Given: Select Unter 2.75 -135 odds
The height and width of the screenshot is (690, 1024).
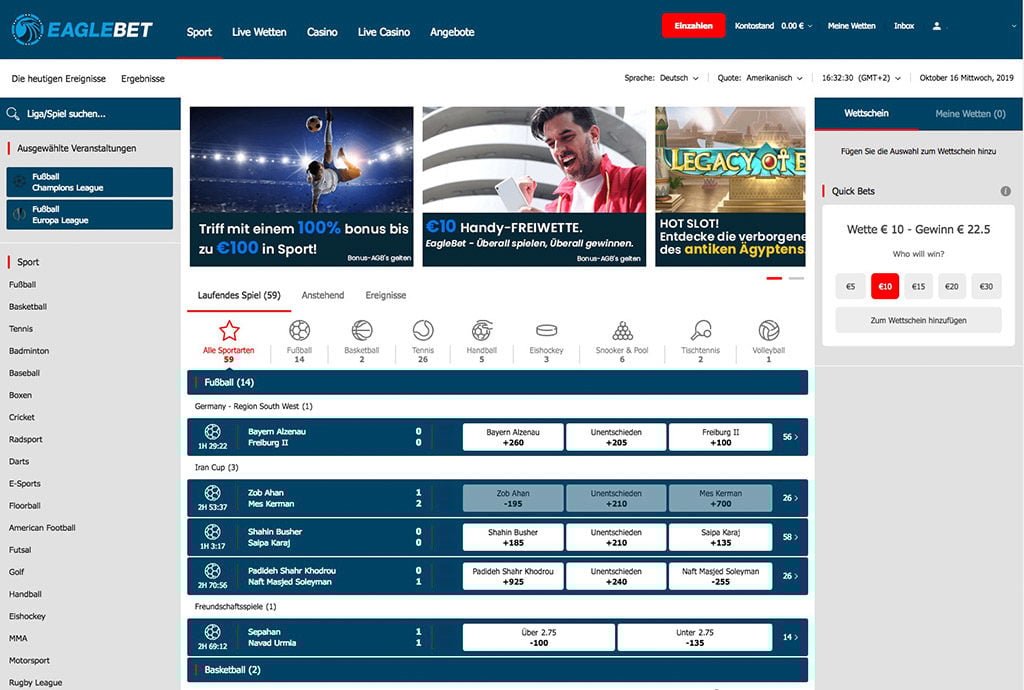Looking at the screenshot, I should tap(695, 637).
